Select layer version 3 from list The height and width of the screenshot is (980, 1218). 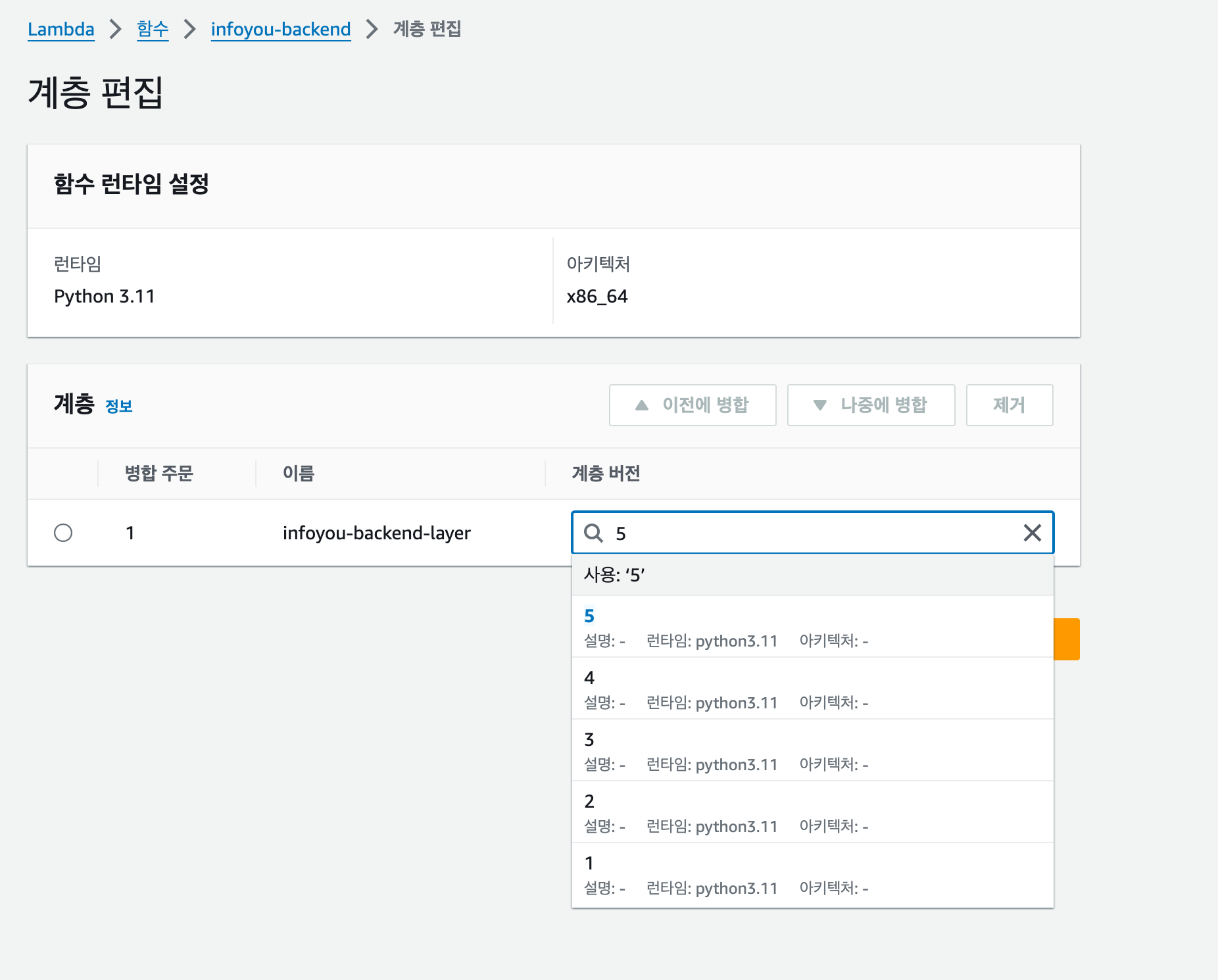[x=812, y=750]
